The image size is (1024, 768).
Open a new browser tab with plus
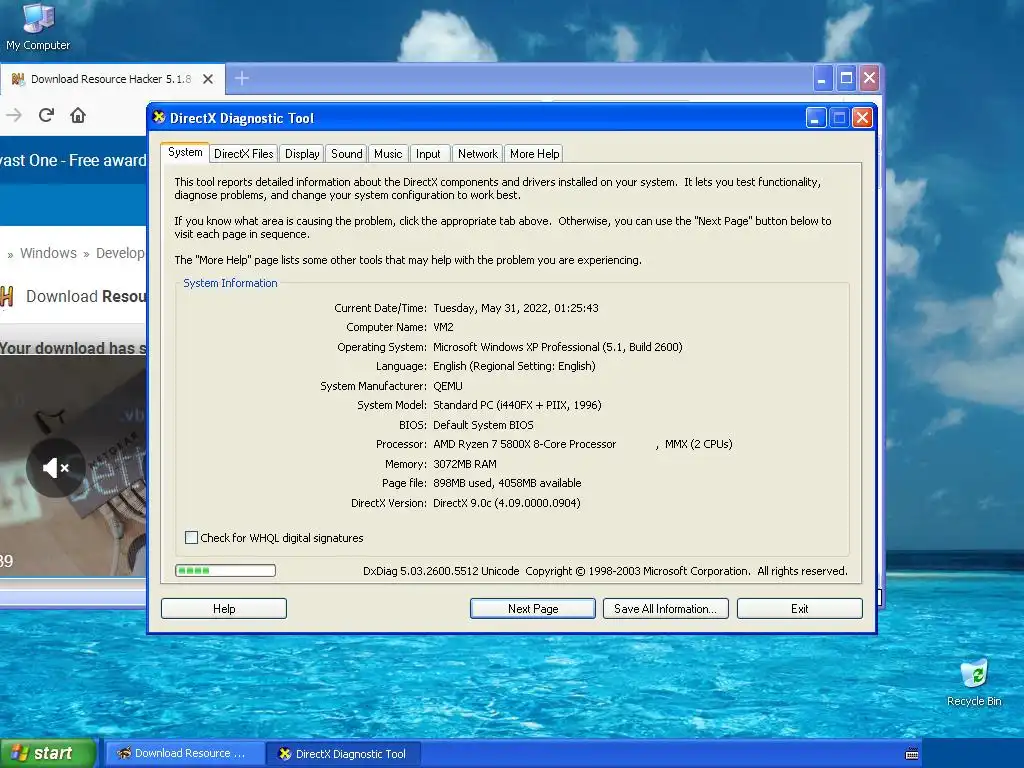point(242,78)
